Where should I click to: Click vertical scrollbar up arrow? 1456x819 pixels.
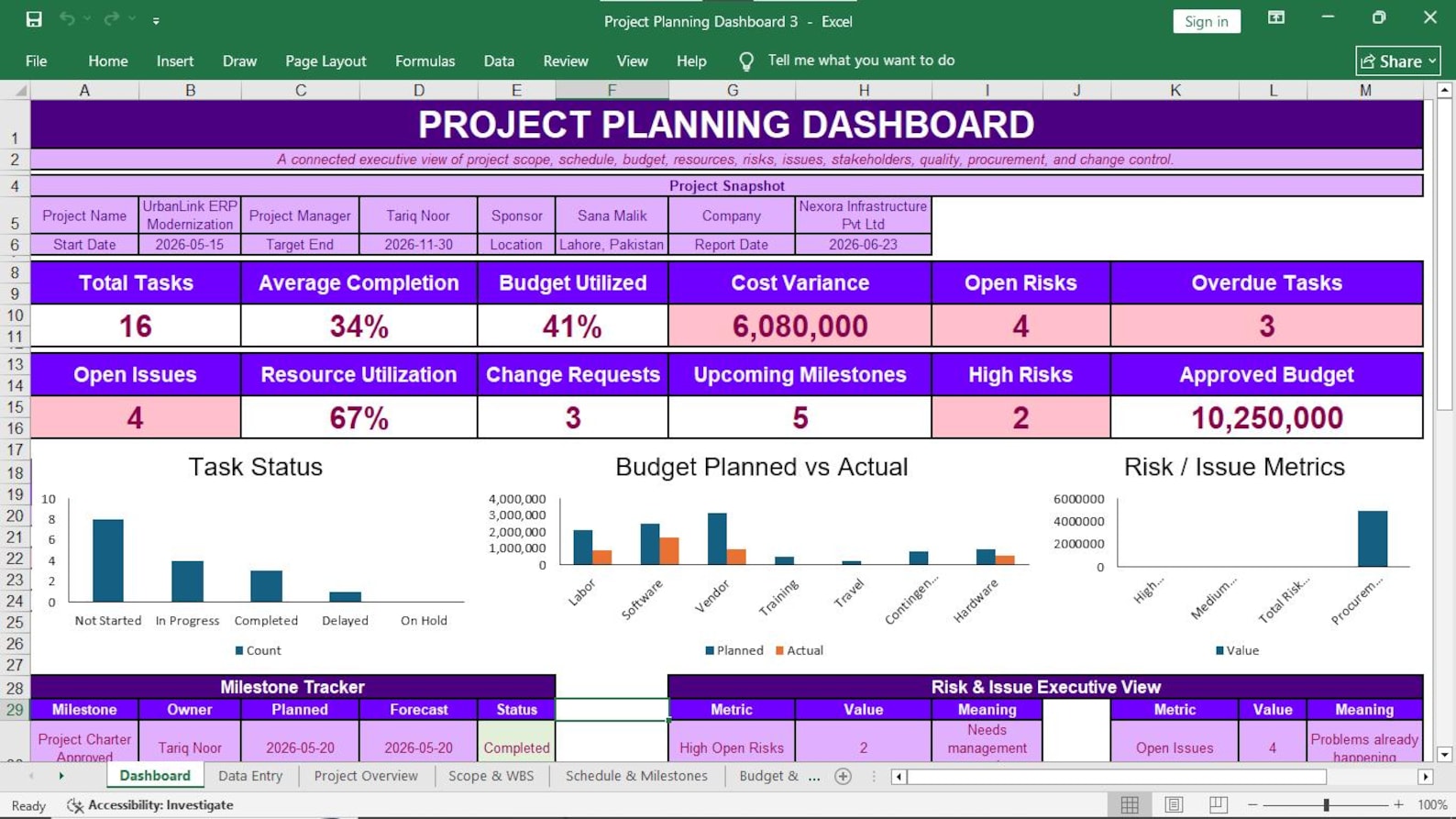pyautogui.click(x=1444, y=90)
